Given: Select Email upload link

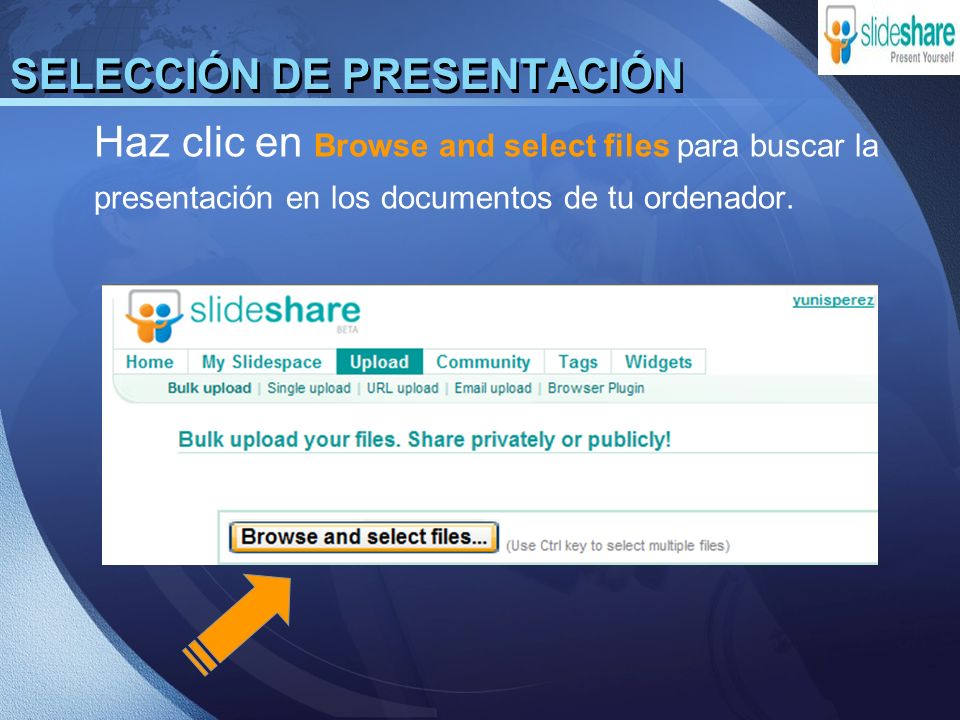Looking at the screenshot, I should [x=493, y=388].
